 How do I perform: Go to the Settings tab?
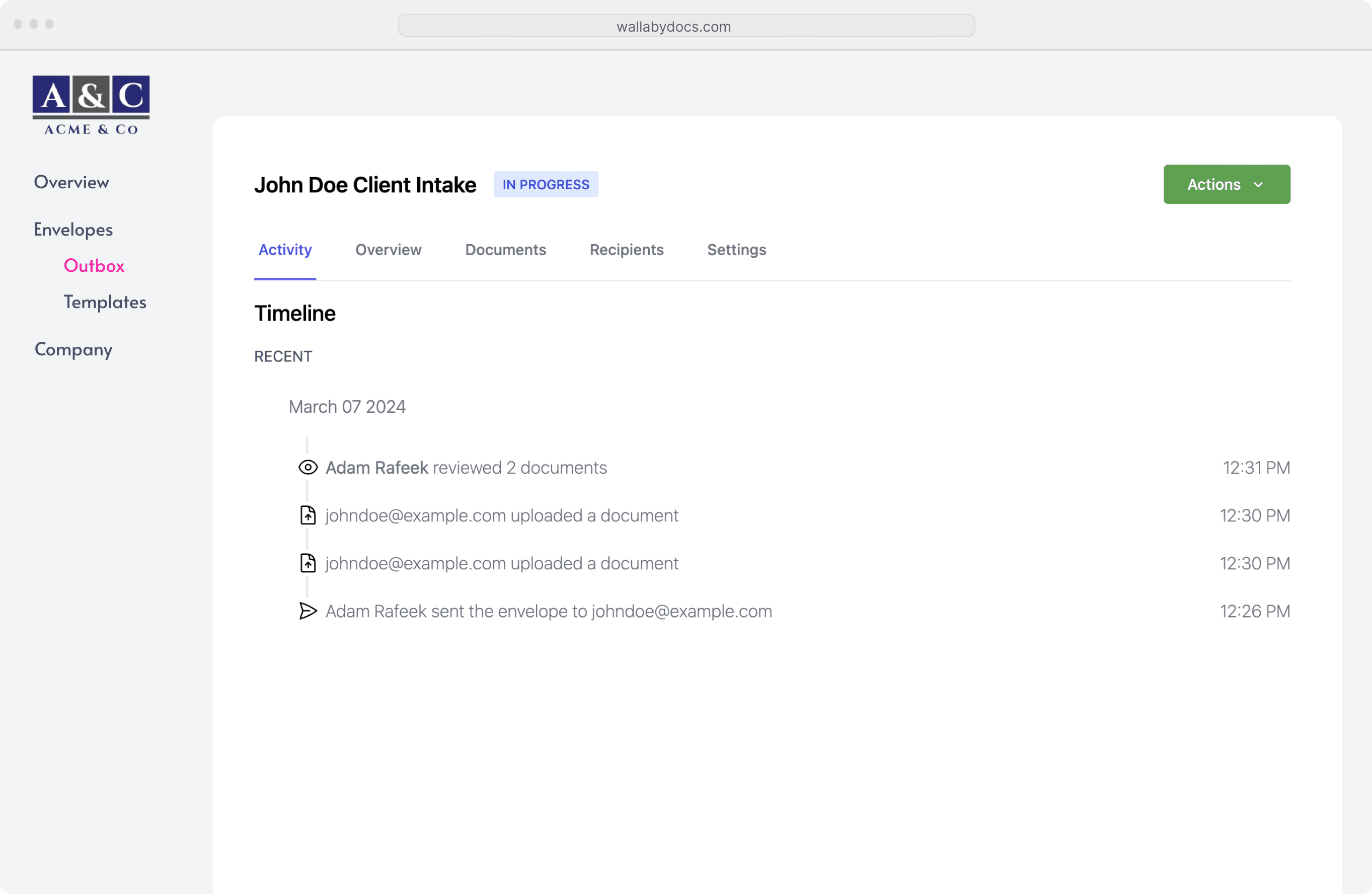click(x=737, y=250)
